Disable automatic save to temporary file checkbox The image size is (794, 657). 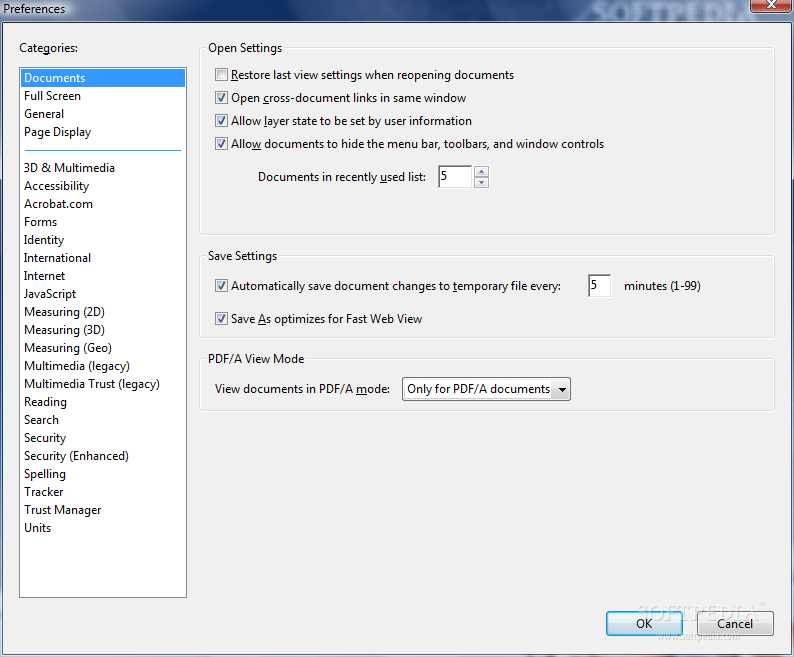pos(221,286)
